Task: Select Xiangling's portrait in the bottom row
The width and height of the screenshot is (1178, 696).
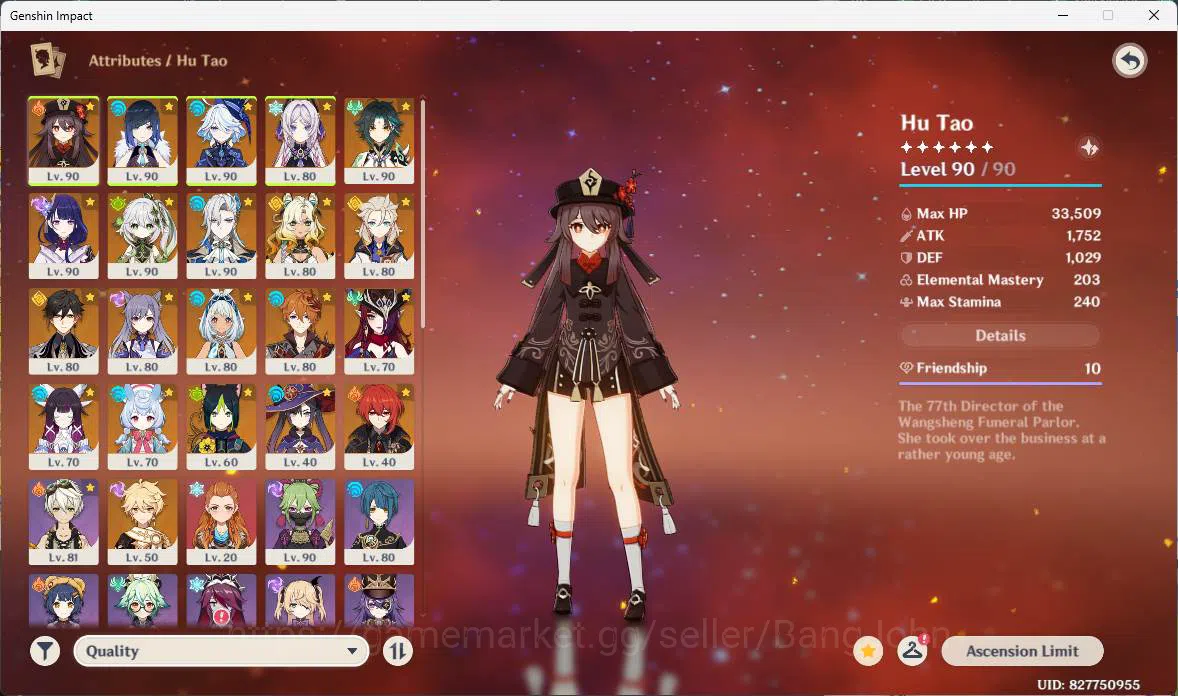Action: pyautogui.click(x=63, y=600)
